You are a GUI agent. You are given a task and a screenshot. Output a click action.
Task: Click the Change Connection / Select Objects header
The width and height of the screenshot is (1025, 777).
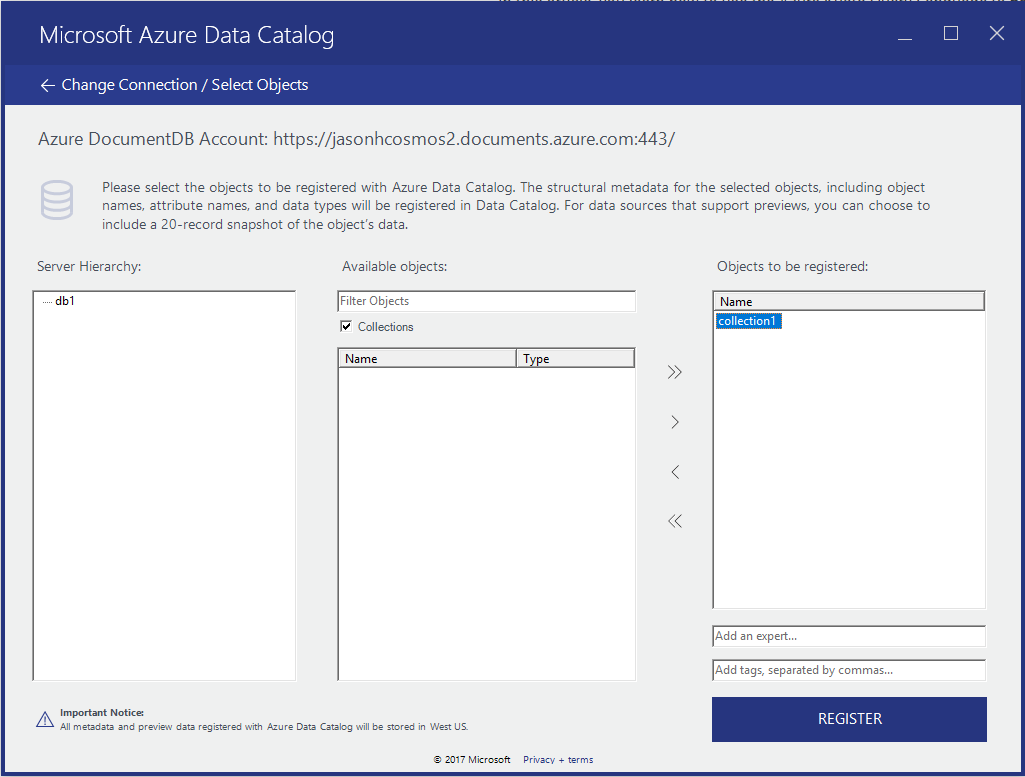coord(184,85)
